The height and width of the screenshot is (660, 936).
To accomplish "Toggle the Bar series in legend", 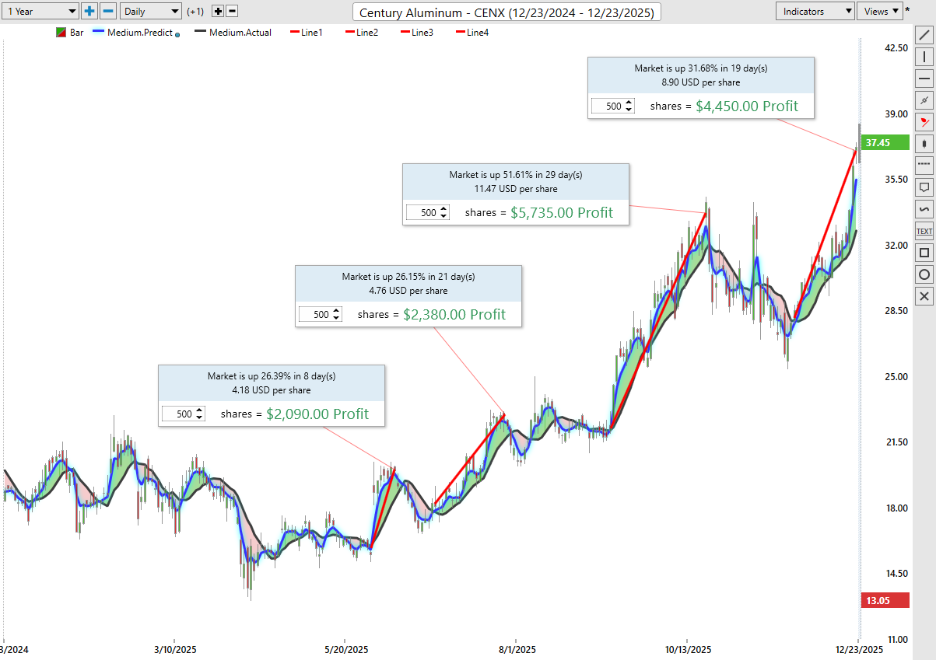I will [x=70, y=33].
